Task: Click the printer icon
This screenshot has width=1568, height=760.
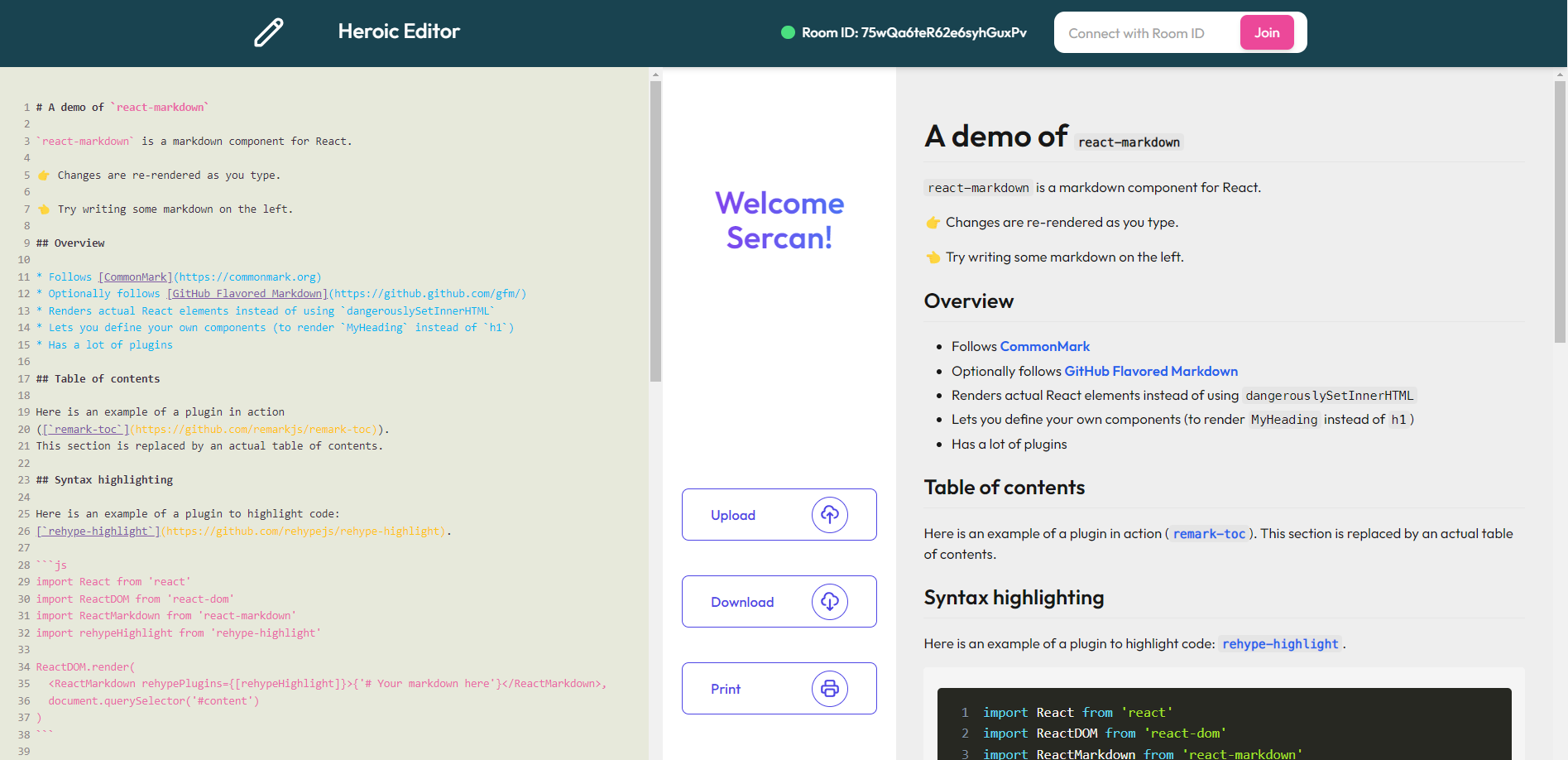Action: click(829, 689)
